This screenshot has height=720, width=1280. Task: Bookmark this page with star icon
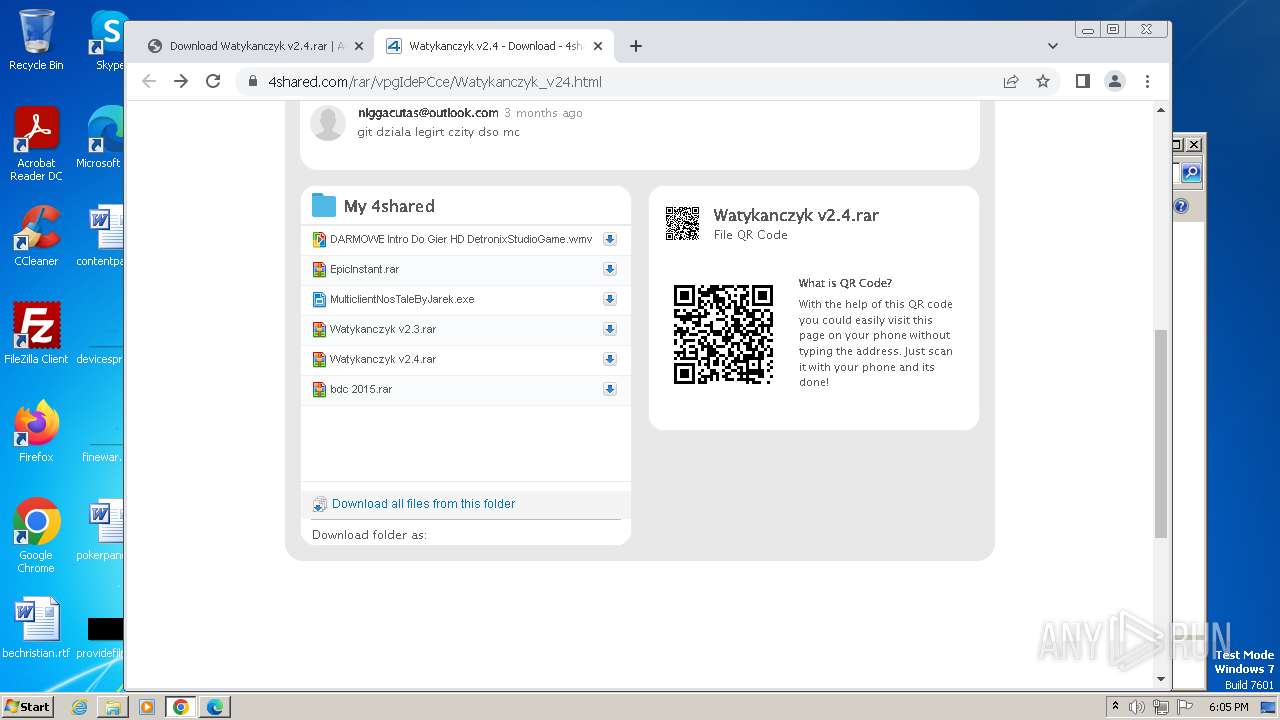1043,82
